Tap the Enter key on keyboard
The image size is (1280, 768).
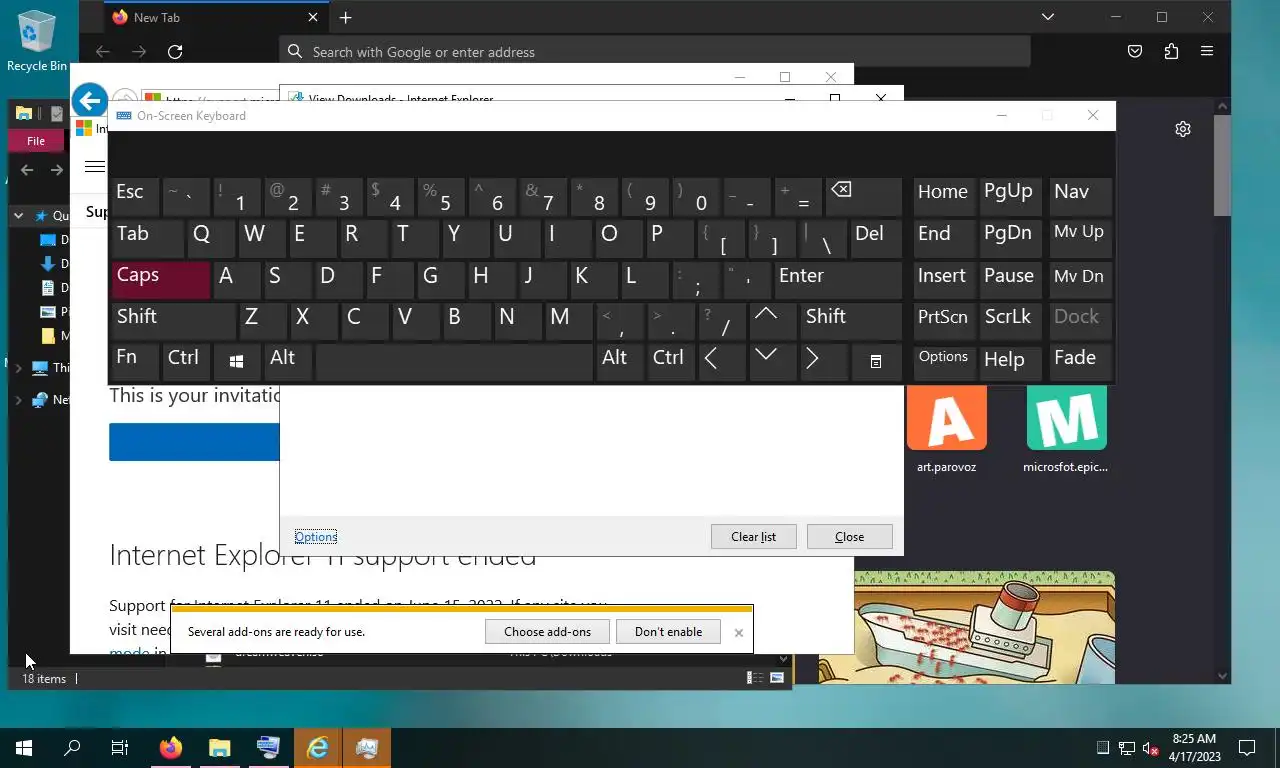click(x=836, y=280)
